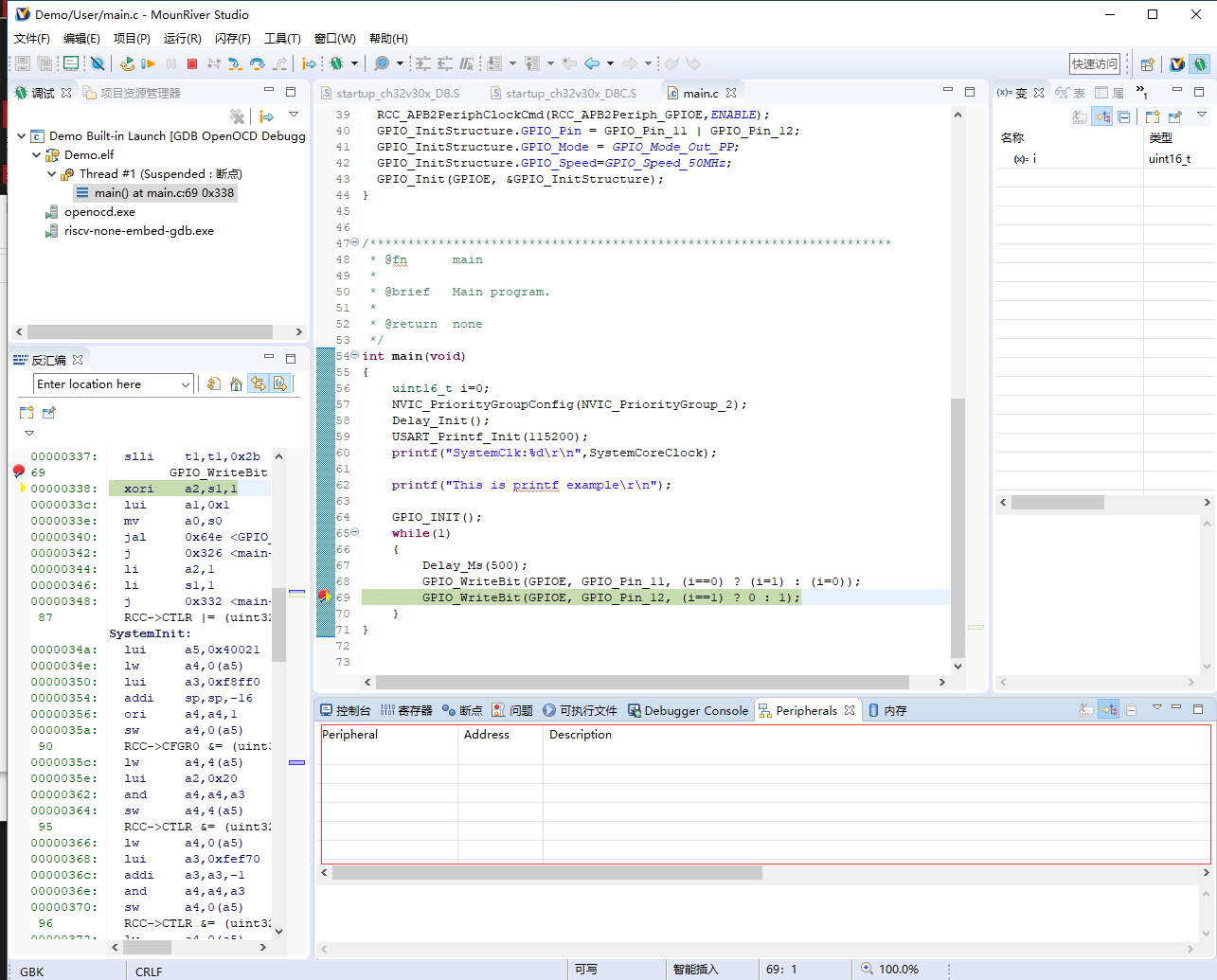This screenshot has width=1217, height=980.
Task: Toggle Link with Active Debug Context in disassembly
Action: click(259, 383)
